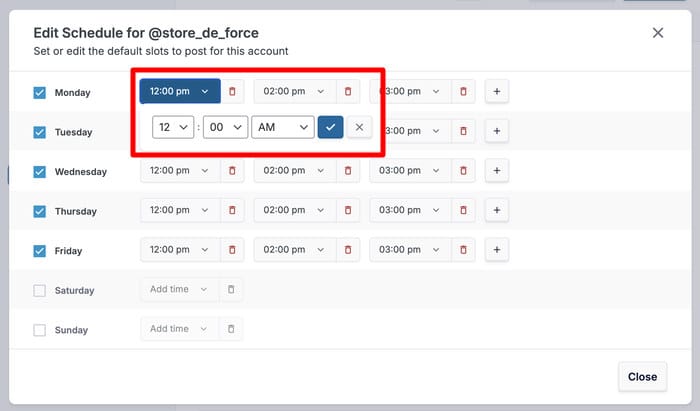Open Saturday's Add time dropdown
Image resolution: width=700 pixels, height=411 pixels.
tap(179, 290)
